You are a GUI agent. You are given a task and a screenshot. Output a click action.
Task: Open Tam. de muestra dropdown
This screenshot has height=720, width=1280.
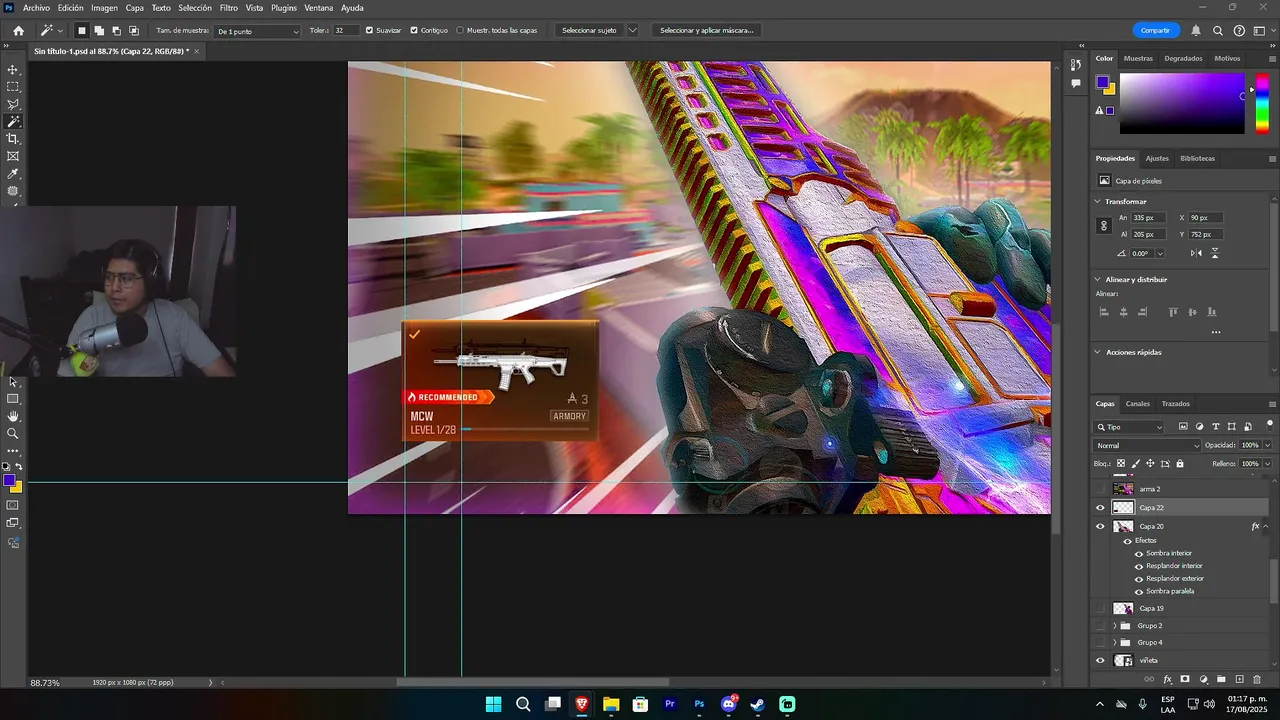[258, 31]
